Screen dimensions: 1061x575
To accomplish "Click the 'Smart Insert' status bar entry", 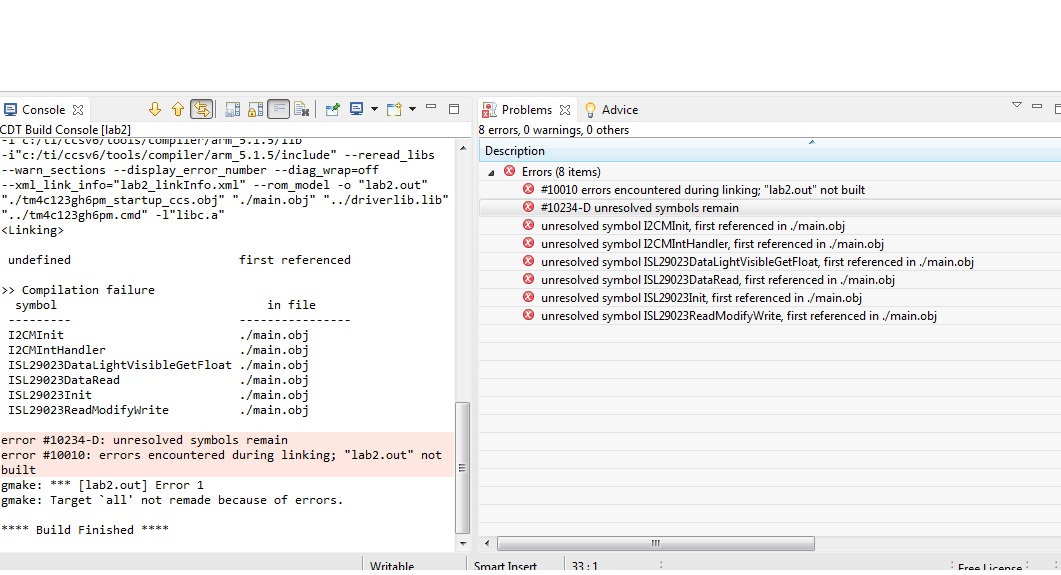I will pos(505,566).
